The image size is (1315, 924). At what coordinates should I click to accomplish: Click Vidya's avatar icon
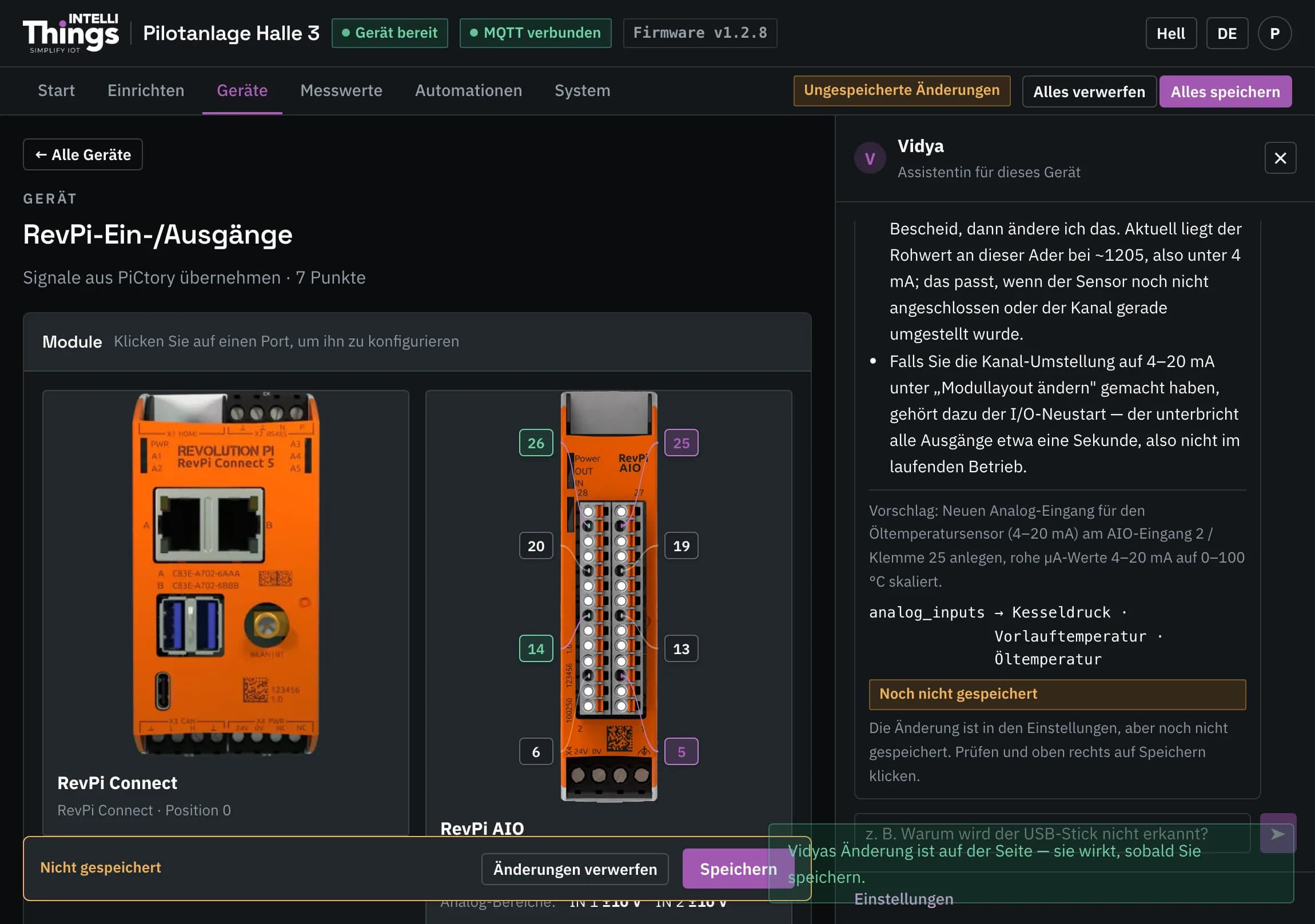coord(870,158)
